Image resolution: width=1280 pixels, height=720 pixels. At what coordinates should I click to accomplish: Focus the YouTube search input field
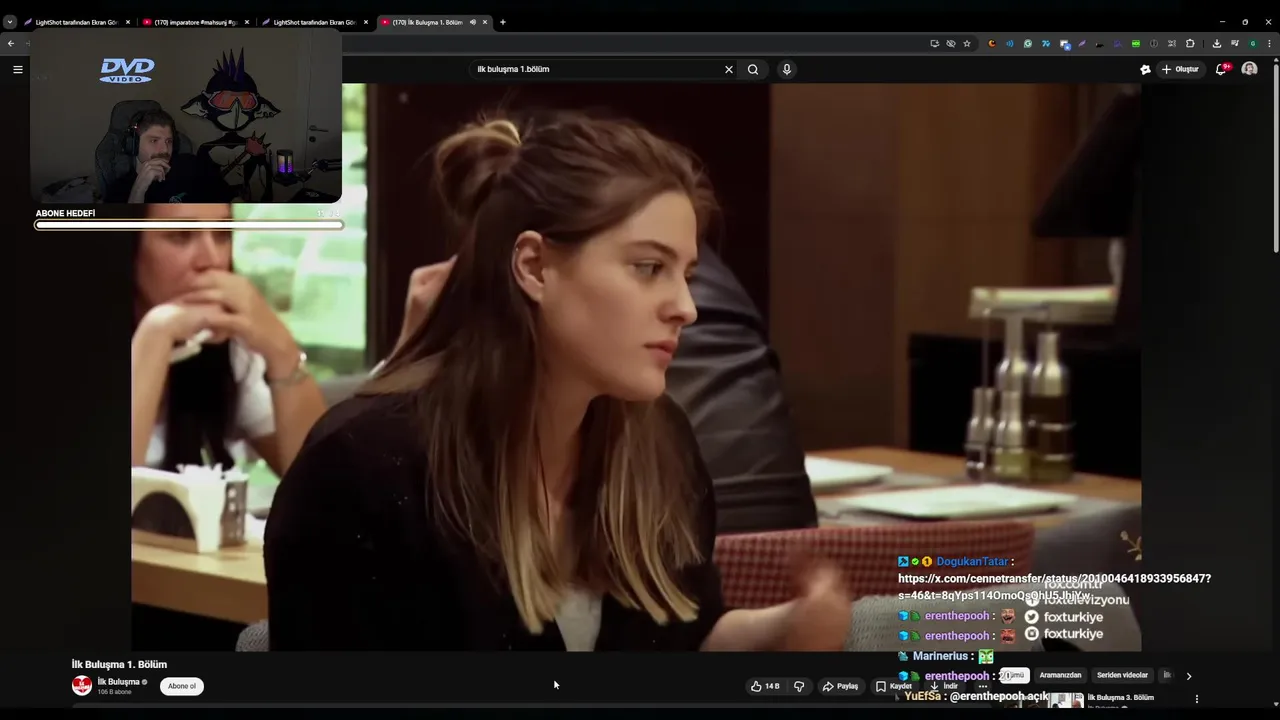click(597, 69)
